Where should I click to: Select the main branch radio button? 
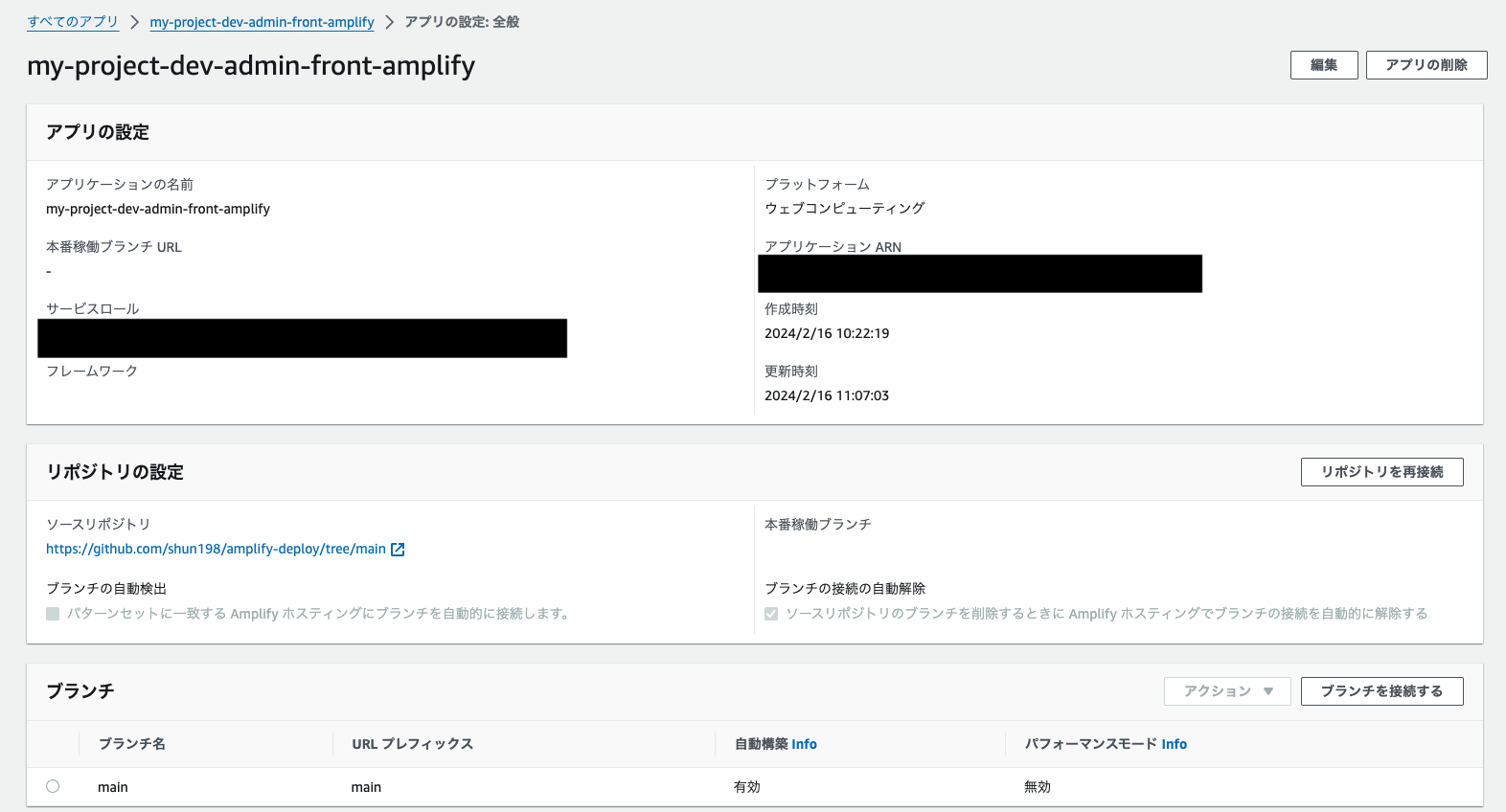click(x=53, y=786)
